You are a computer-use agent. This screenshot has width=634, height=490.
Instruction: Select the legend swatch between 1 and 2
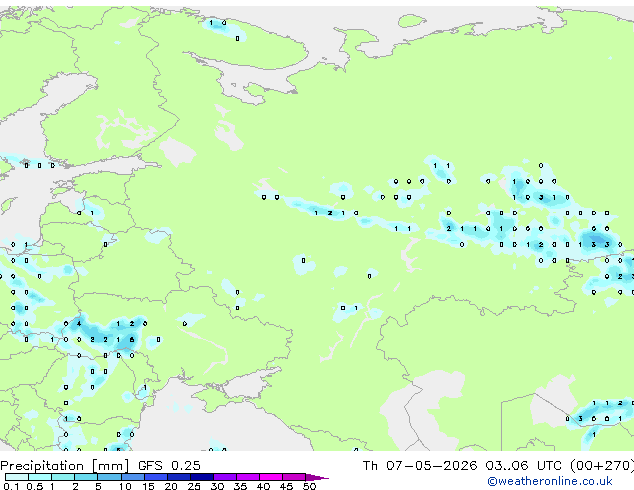[x=63, y=477]
